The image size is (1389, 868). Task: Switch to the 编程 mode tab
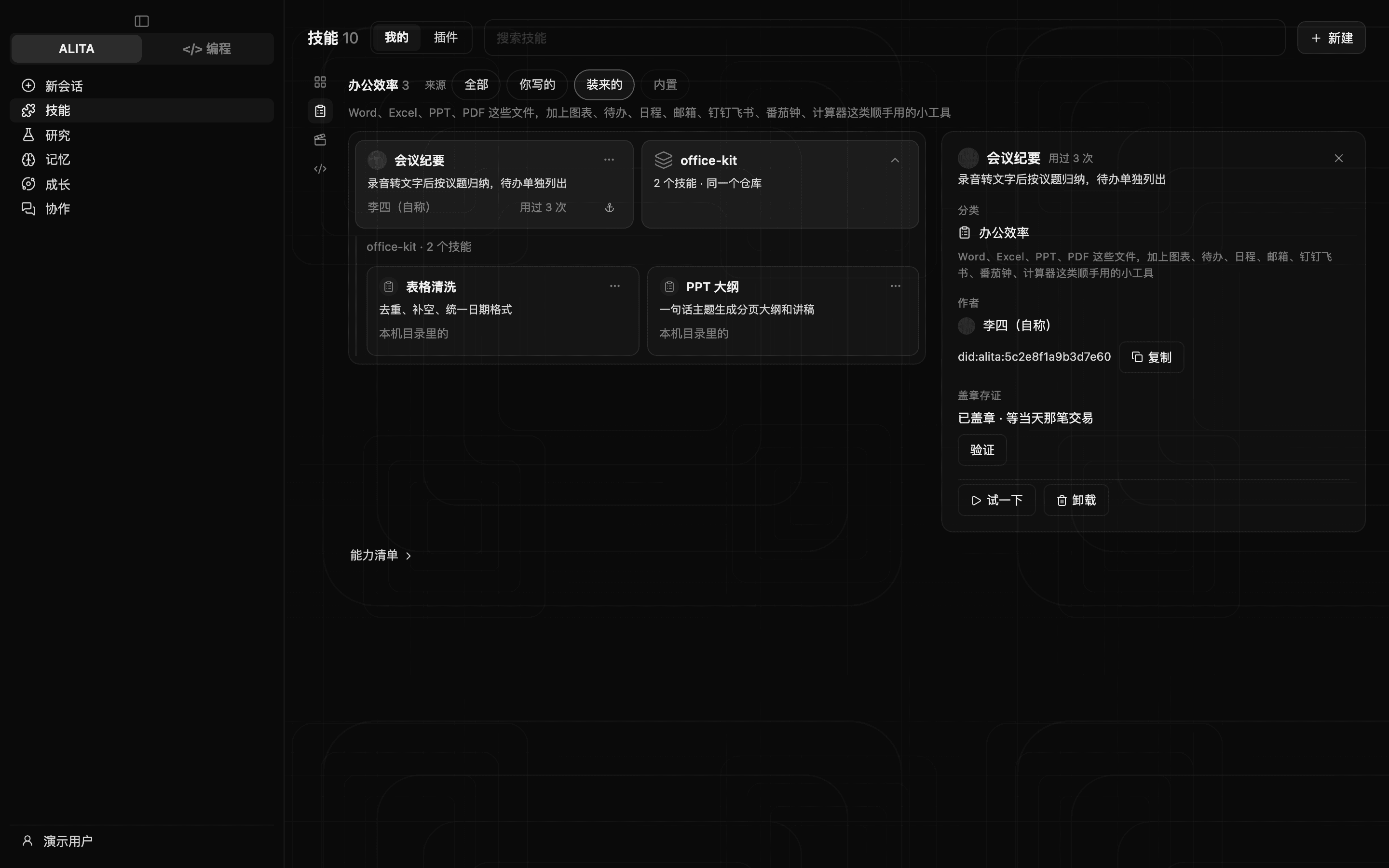(206, 49)
